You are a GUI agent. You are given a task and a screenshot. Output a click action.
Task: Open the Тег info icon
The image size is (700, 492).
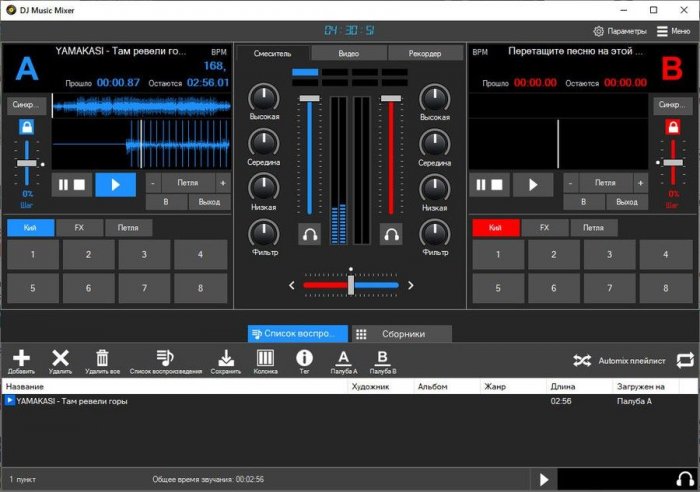click(x=304, y=358)
